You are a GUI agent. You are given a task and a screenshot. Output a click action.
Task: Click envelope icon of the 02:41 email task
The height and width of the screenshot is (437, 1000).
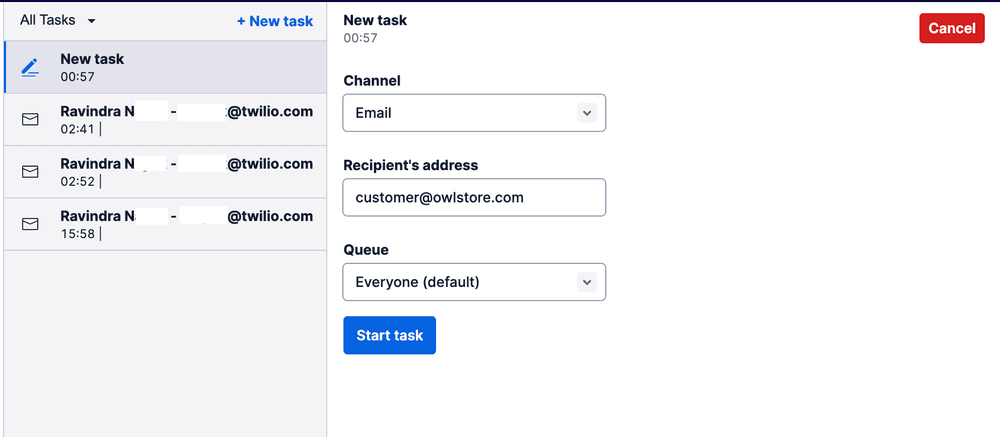[30, 119]
